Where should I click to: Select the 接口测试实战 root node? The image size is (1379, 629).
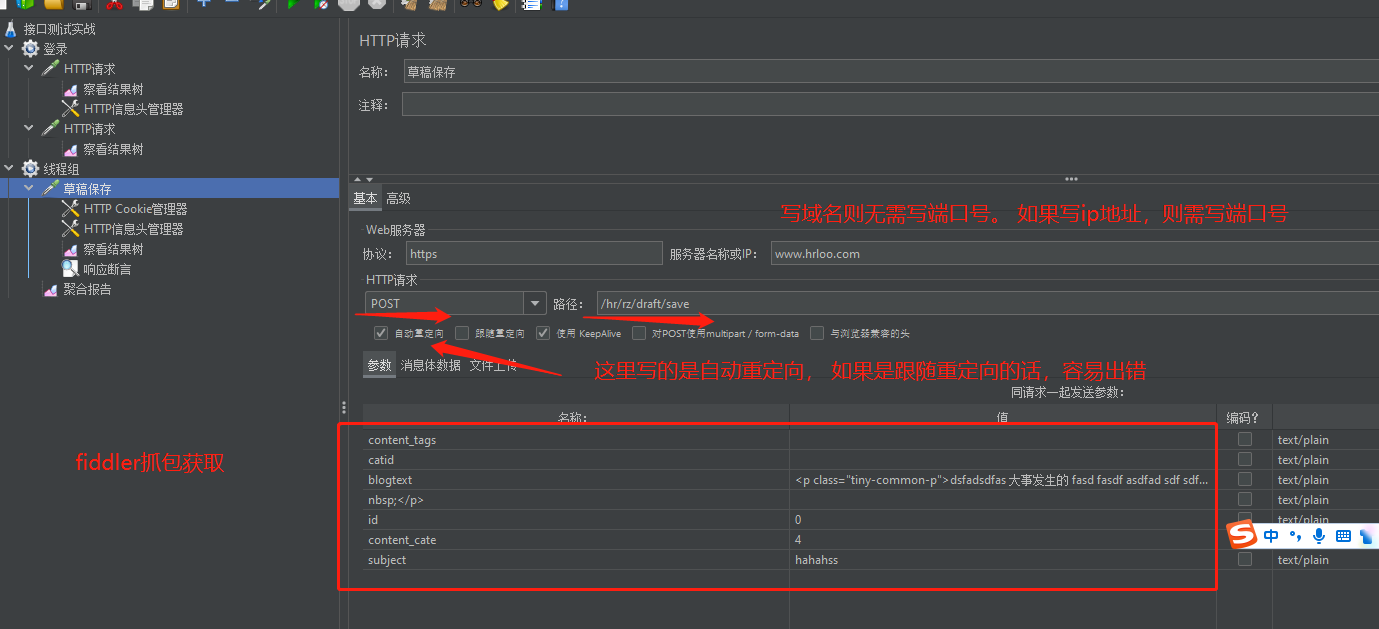[59, 29]
